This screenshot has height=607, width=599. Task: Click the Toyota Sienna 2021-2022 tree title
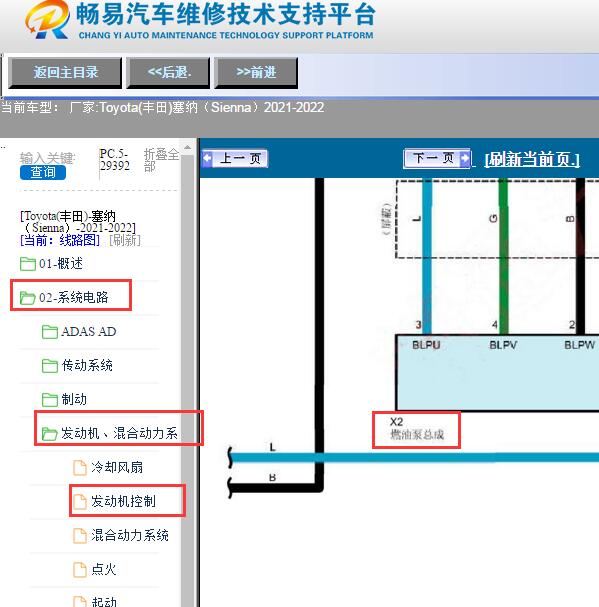[78, 221]
